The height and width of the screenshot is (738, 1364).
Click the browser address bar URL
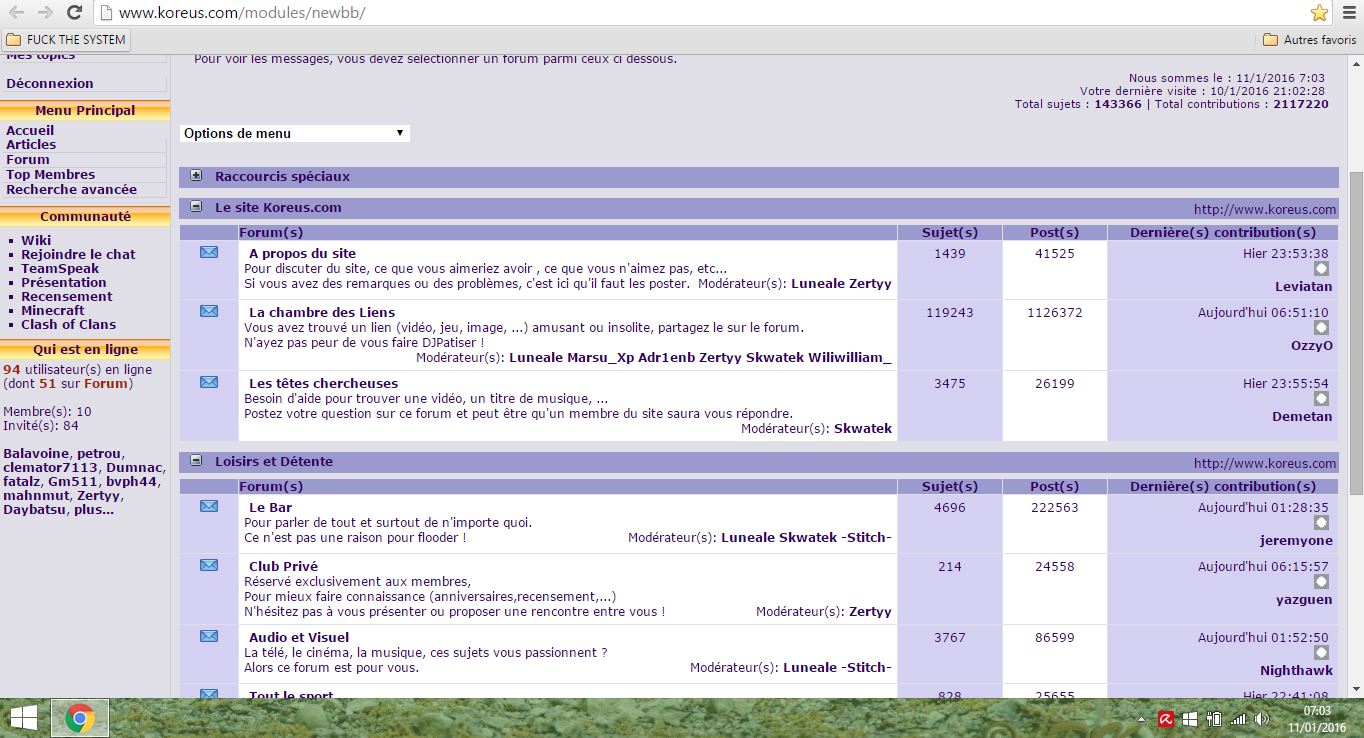point(241,13)
